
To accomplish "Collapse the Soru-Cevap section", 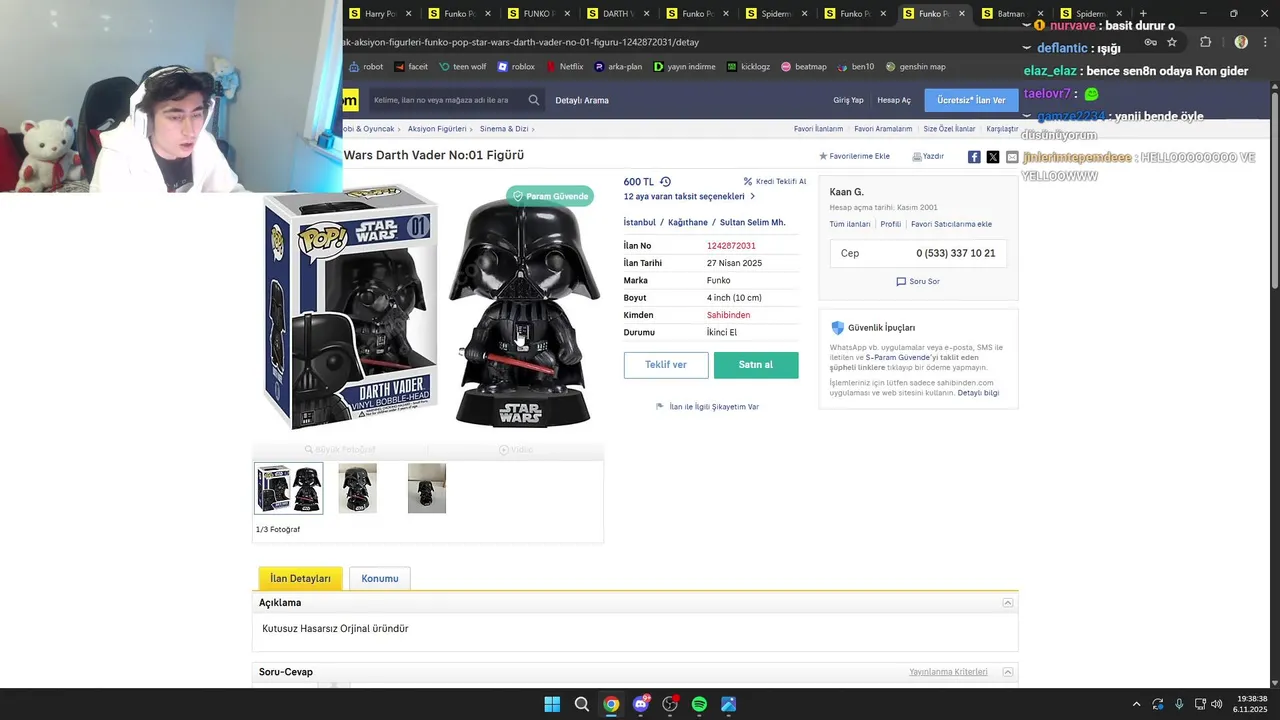I will (x=1008, y=672).
